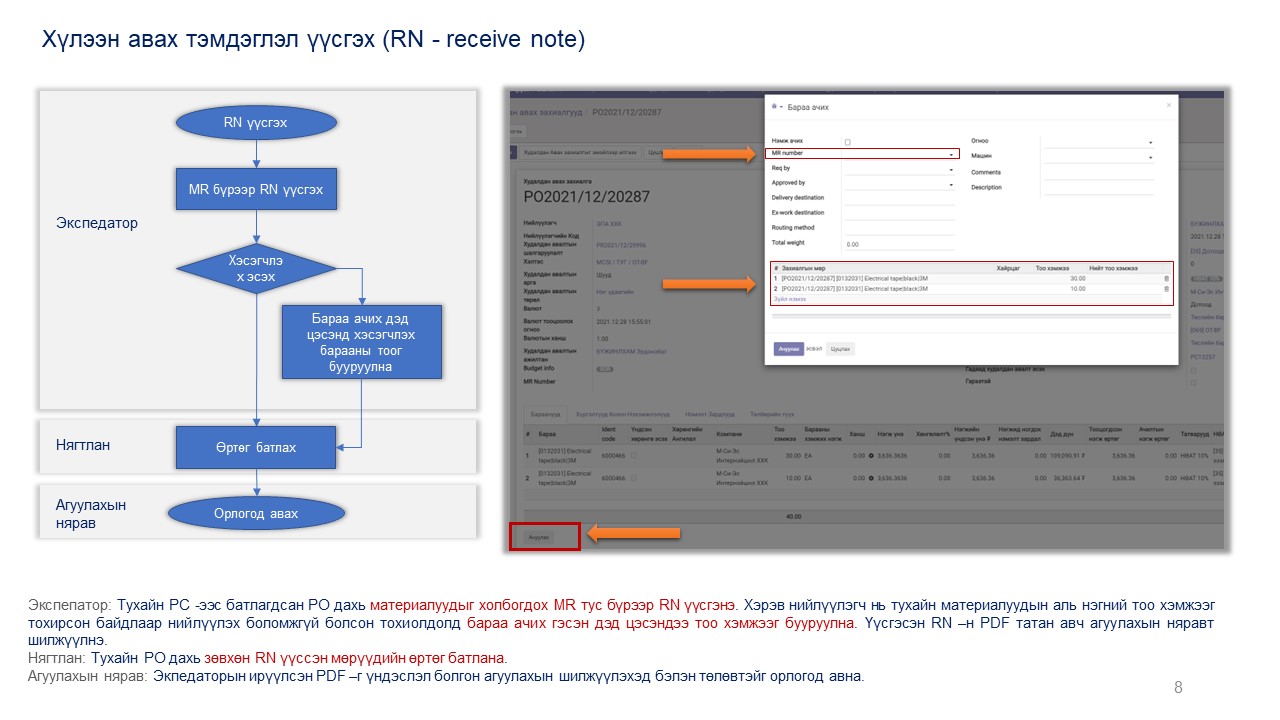Click the discount icon in order row 1
Viewport: 1280px width, 720px height.
coord(871,456)
